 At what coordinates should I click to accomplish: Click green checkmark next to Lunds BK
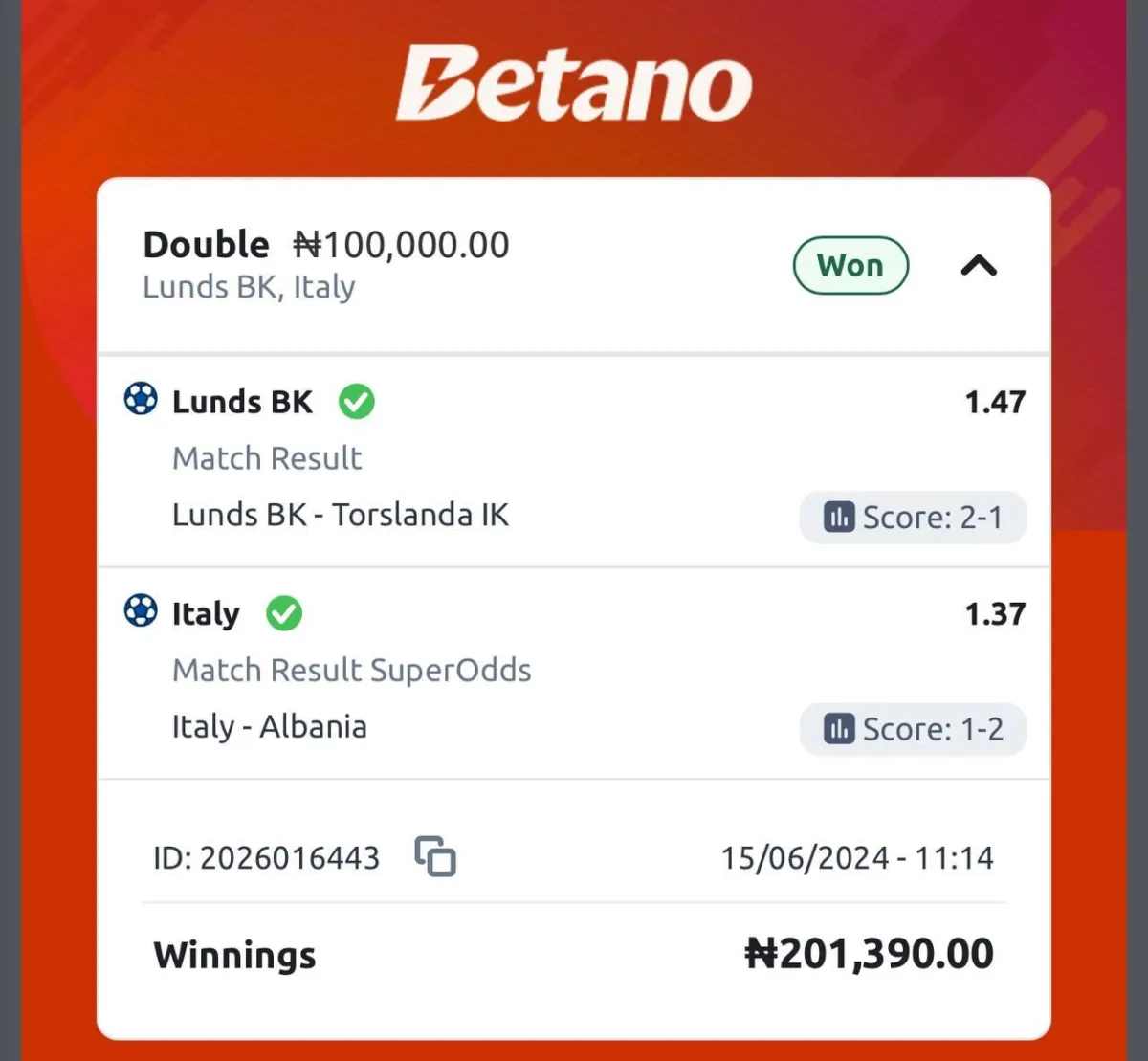[x=357, y=402]
